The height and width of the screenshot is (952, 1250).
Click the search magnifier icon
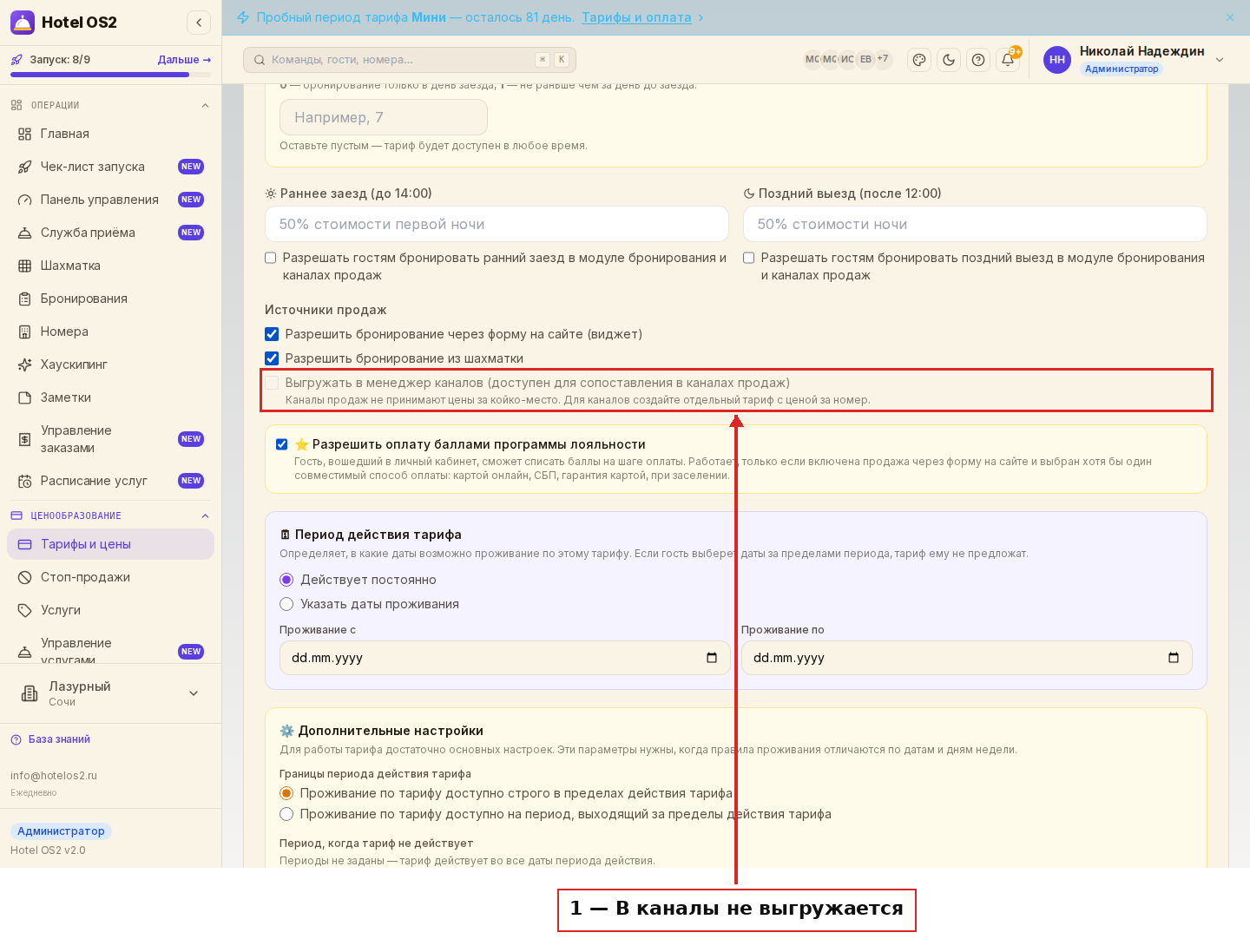pos(260,60)
